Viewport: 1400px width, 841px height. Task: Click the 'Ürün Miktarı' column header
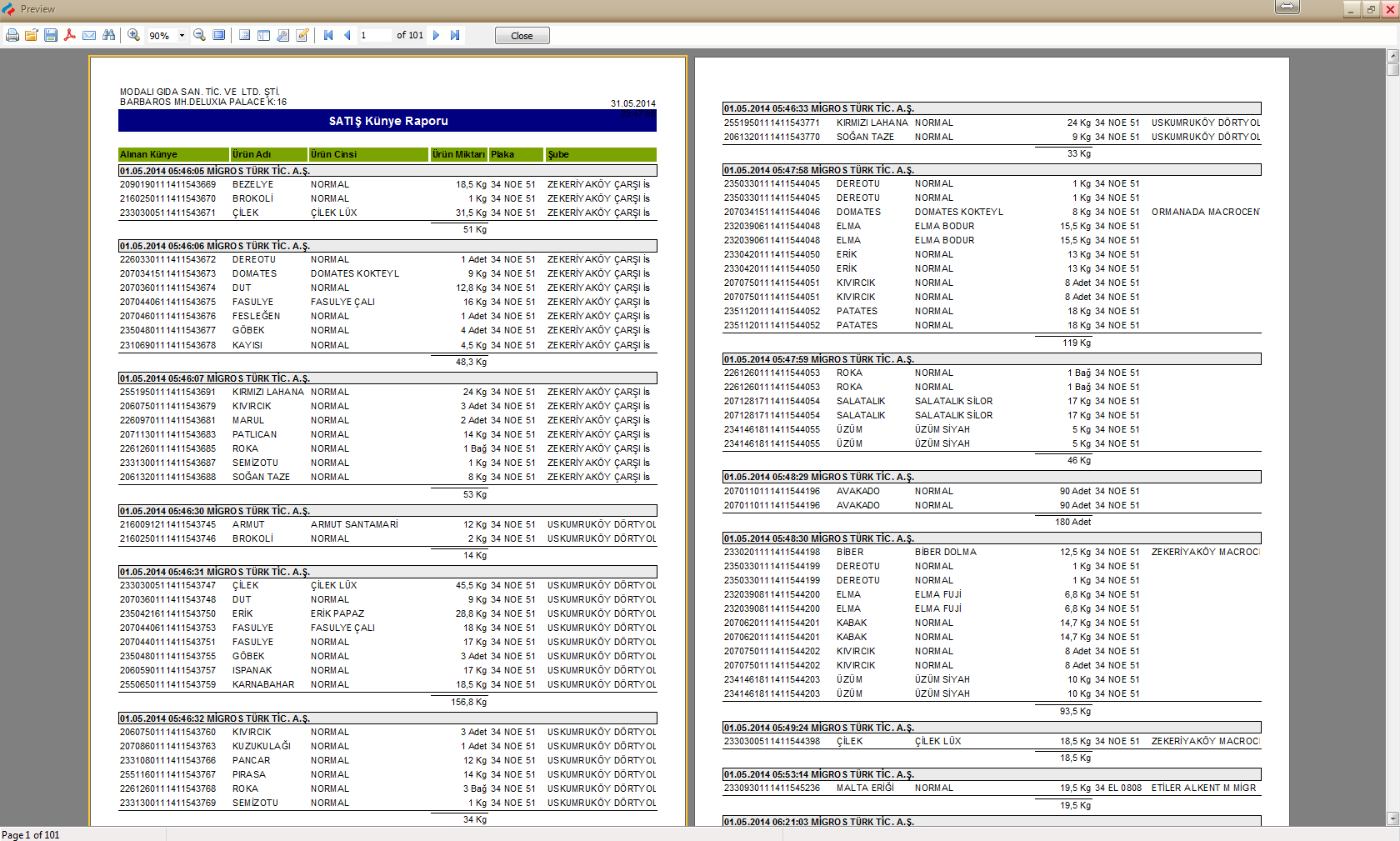tap(458, 154)
